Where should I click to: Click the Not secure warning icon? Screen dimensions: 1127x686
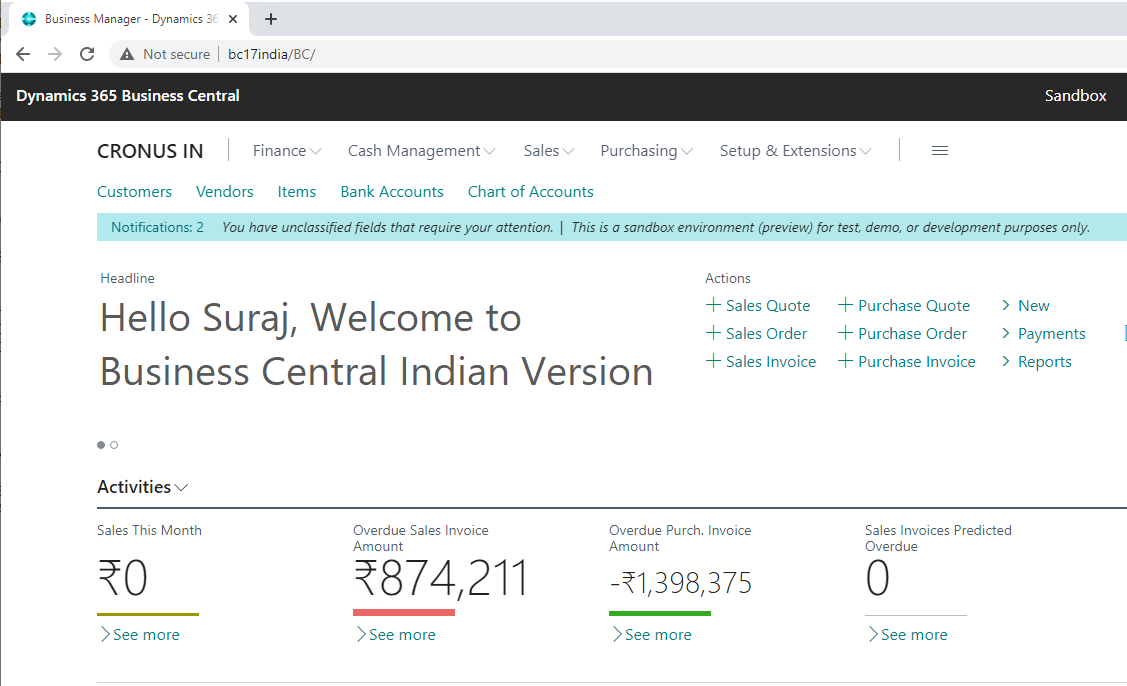126,54
